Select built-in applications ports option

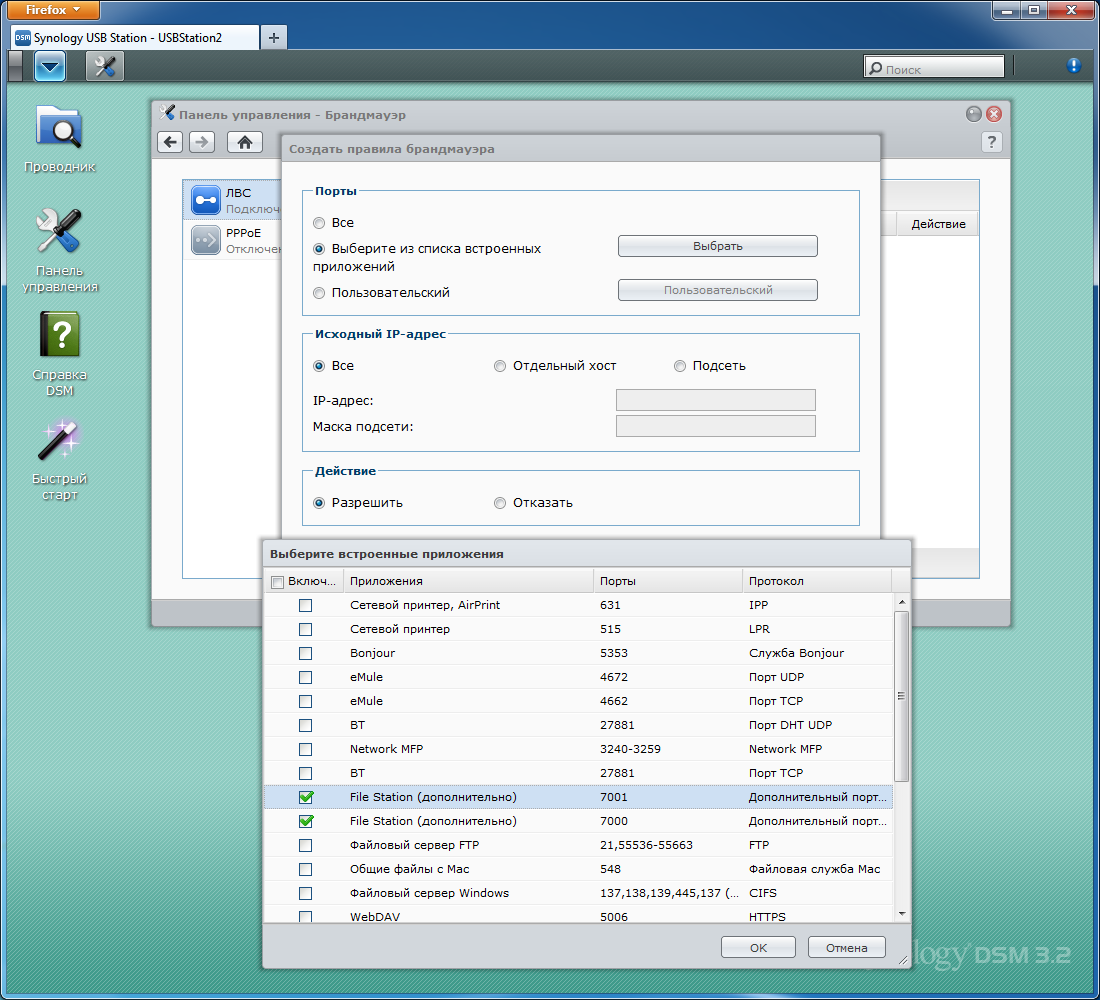click(319, 249)
